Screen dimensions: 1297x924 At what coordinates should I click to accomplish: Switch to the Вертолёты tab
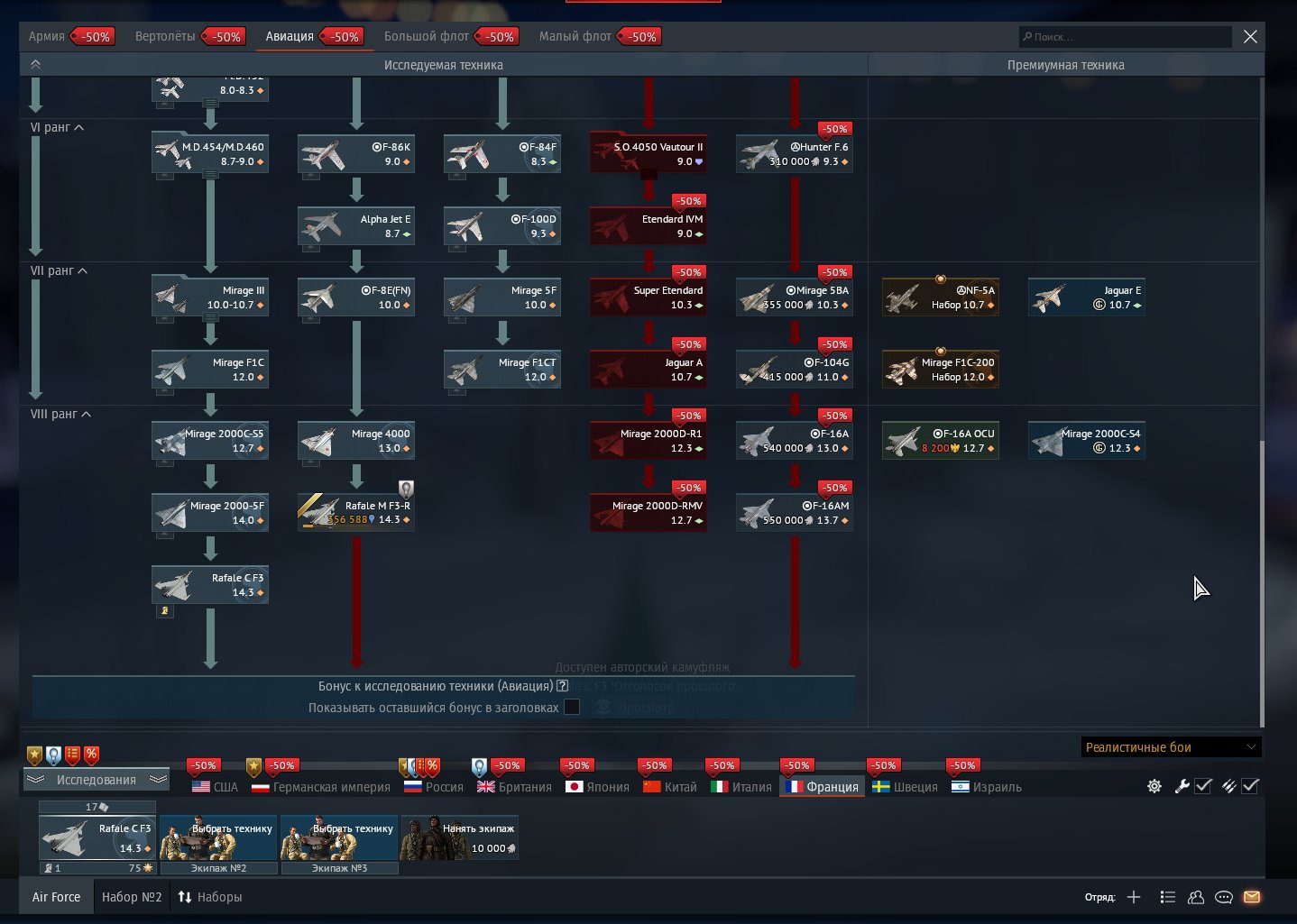click(165, 37)
